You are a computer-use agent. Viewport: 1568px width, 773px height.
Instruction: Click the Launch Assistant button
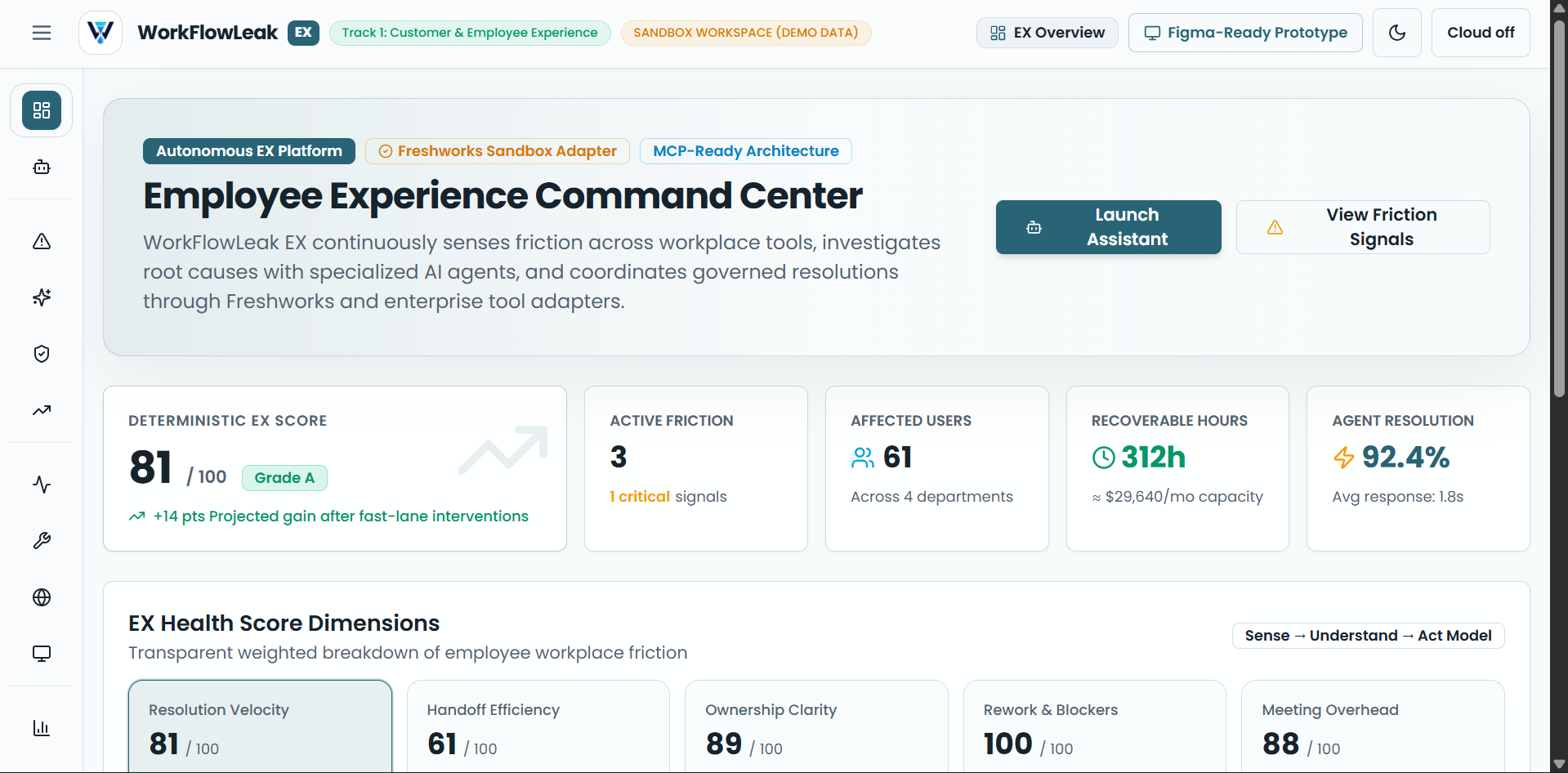pos(1109,227)
